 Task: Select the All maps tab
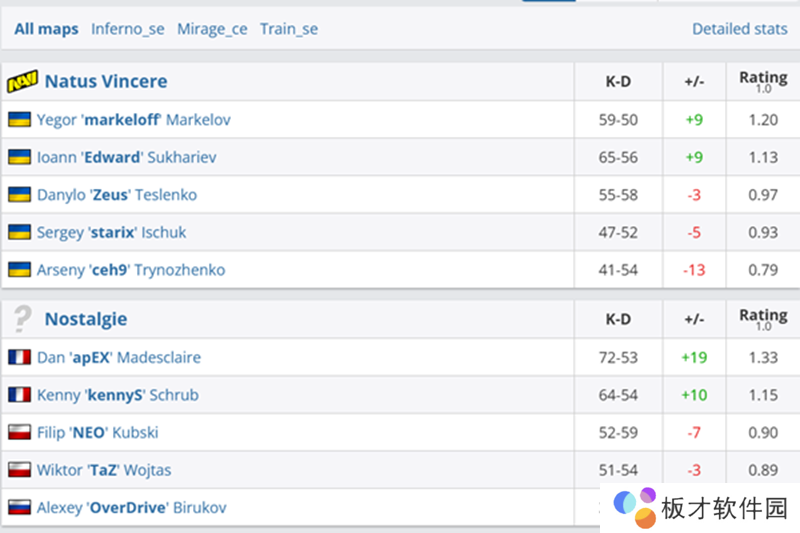(x=46, y=29)
